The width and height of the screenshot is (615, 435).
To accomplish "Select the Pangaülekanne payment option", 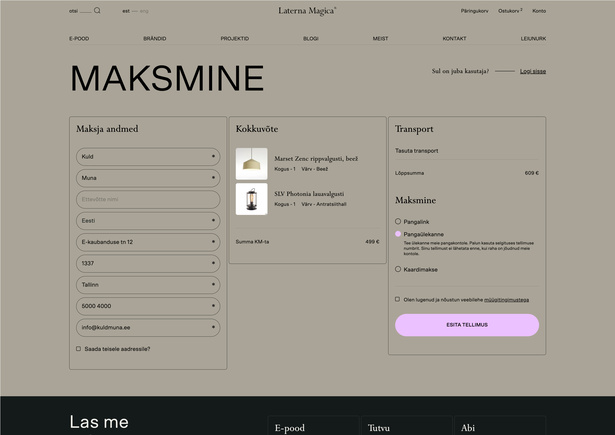I will (x=398, y=234).
